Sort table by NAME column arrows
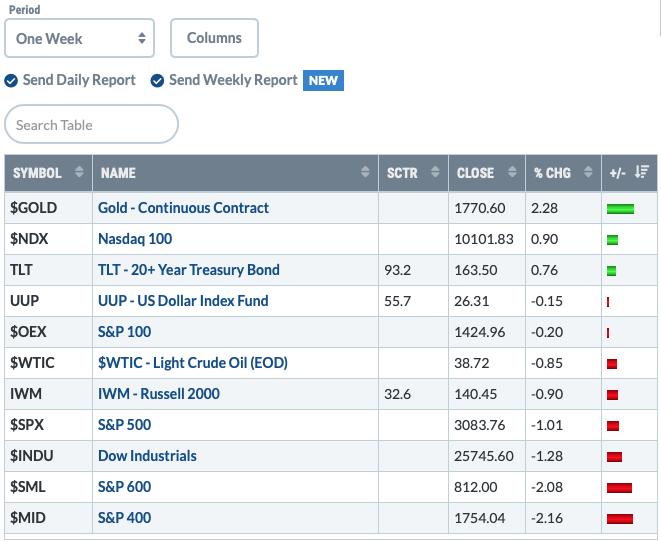 click(365, 172)
